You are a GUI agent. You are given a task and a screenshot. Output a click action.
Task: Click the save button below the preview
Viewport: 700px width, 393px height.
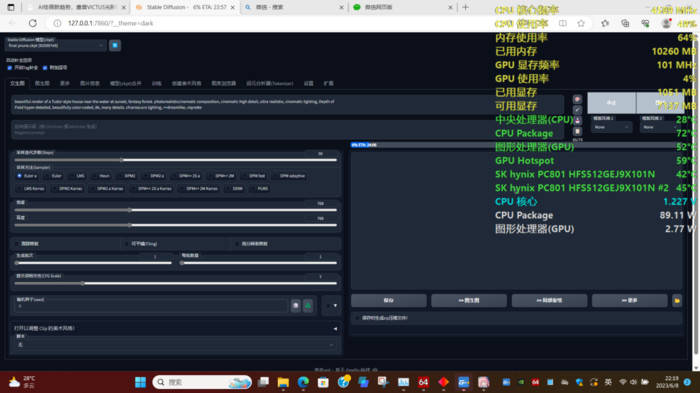[389, 301]
